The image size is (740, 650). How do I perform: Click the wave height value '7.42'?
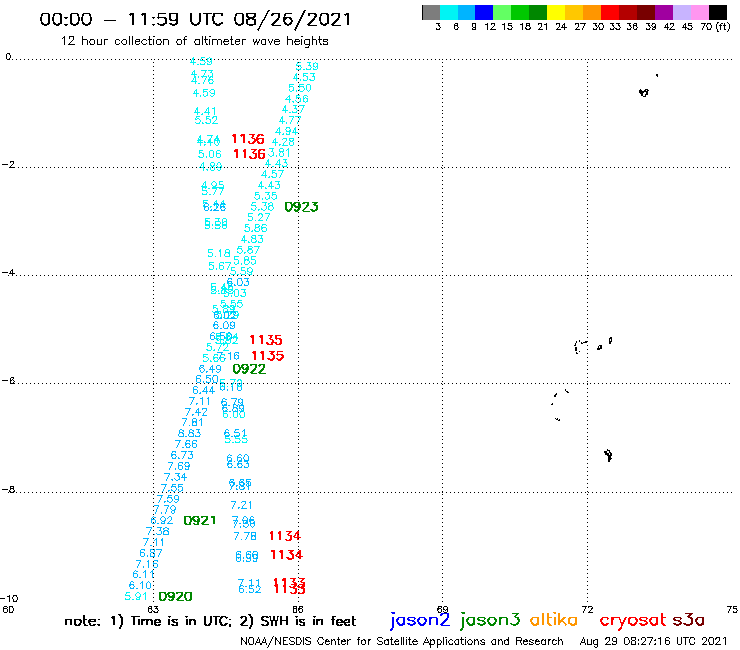(196, 412)
